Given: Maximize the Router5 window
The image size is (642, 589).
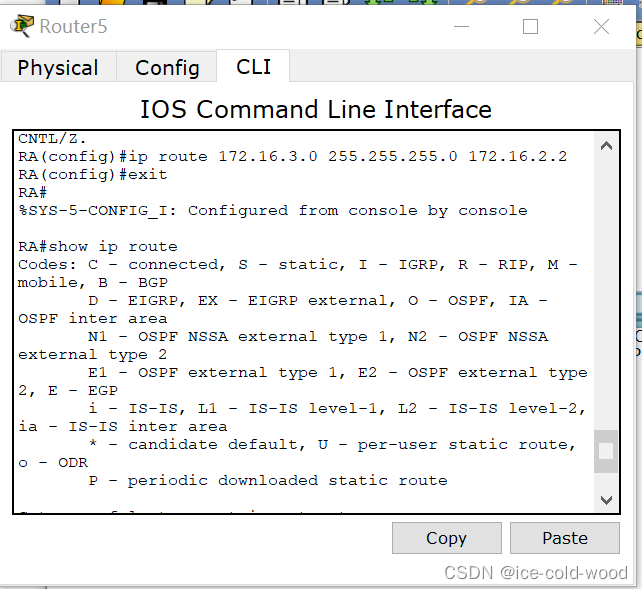Looking at the screenshot, I should click(x=530, y=27).
